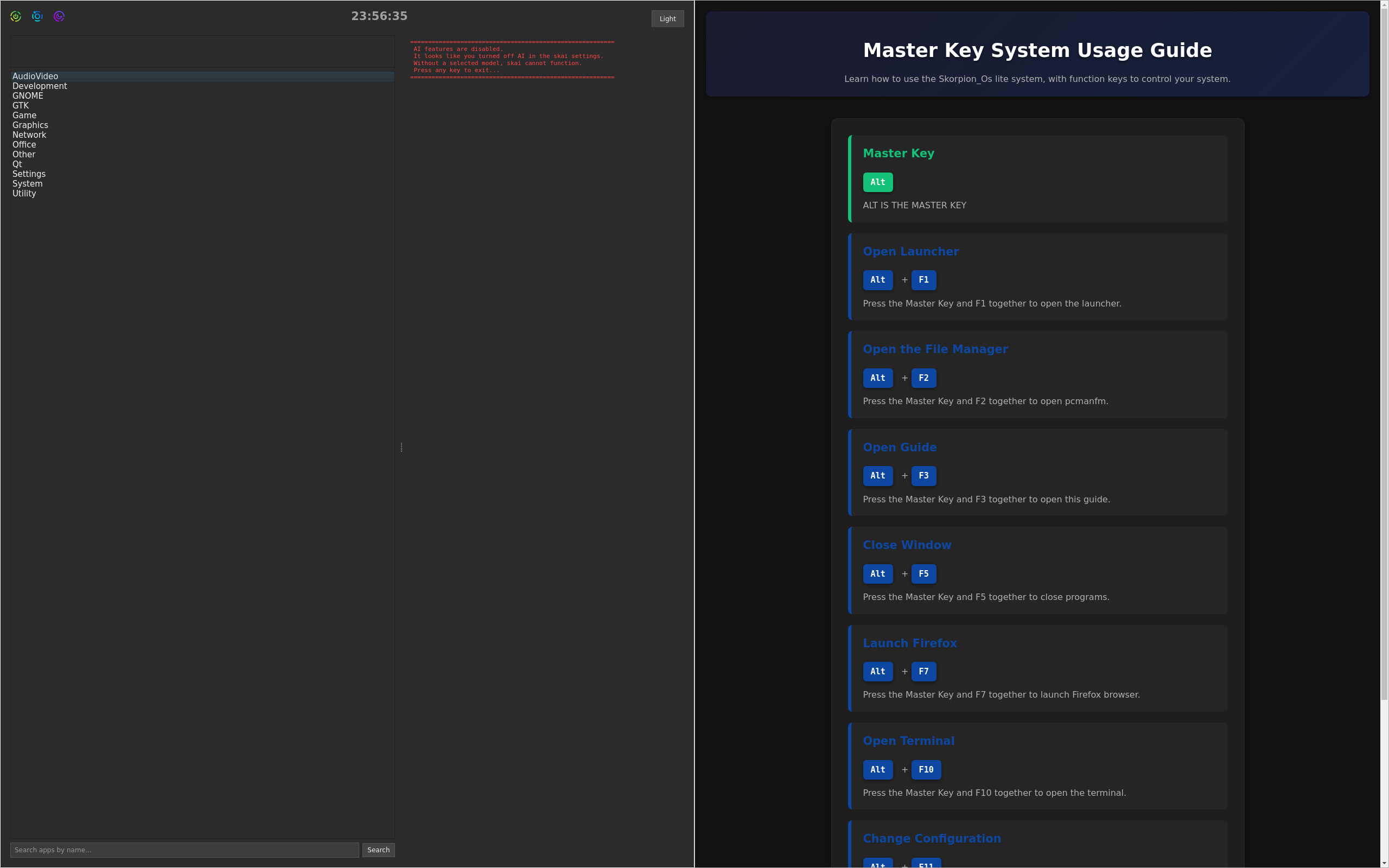Click the F2 key badge under File Manager
The image size is (1389, 868).
(923, 378)
